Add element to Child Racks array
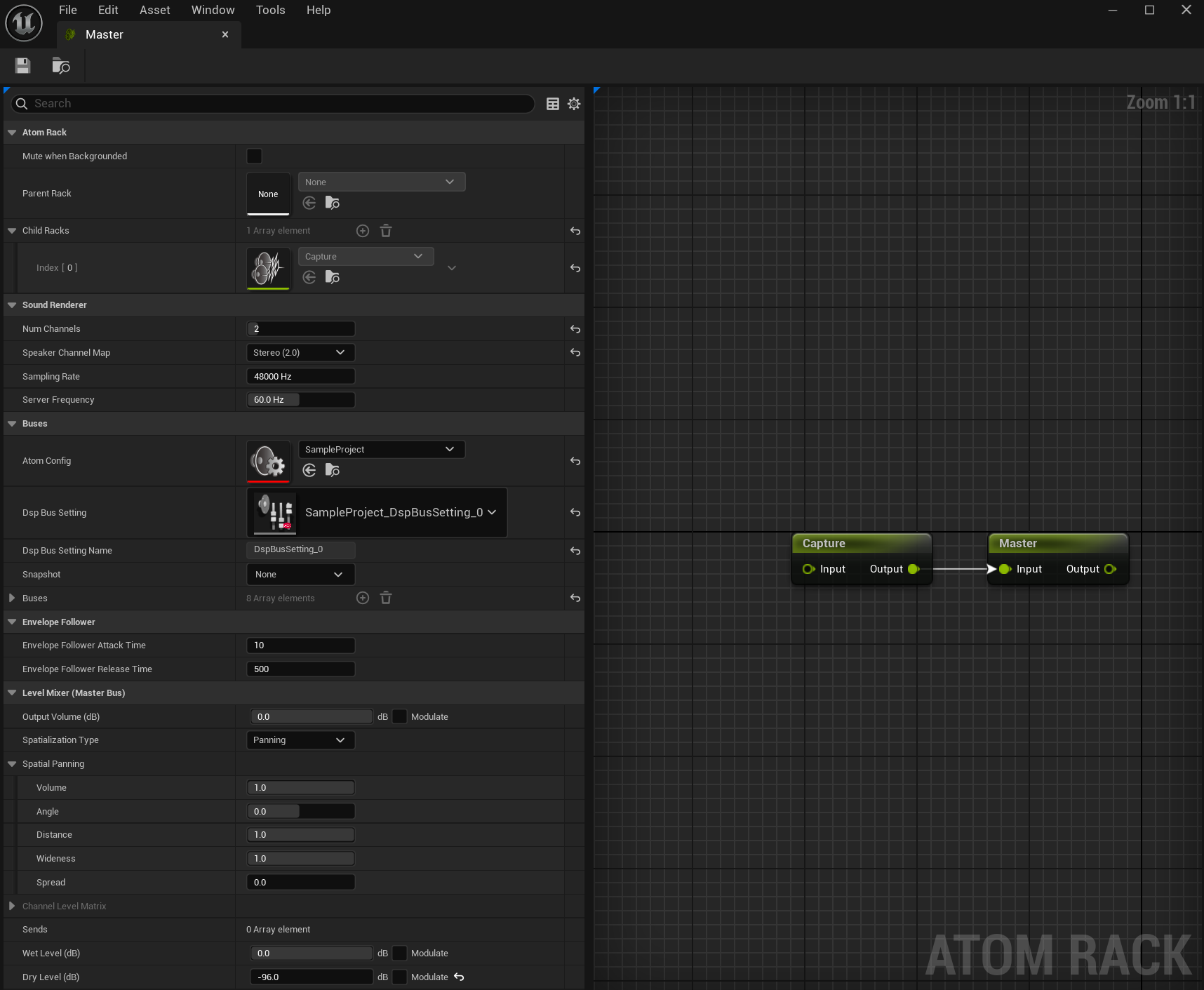 (363, 231)
